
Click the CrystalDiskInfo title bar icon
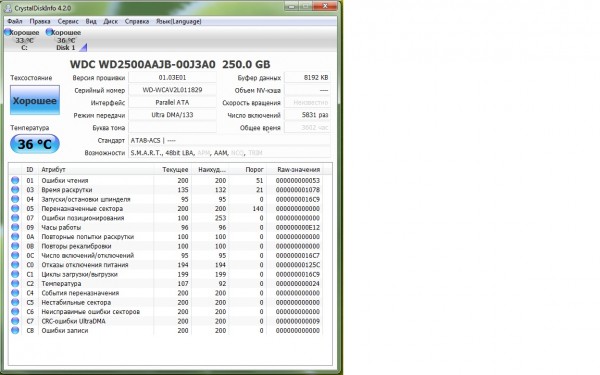8,8
